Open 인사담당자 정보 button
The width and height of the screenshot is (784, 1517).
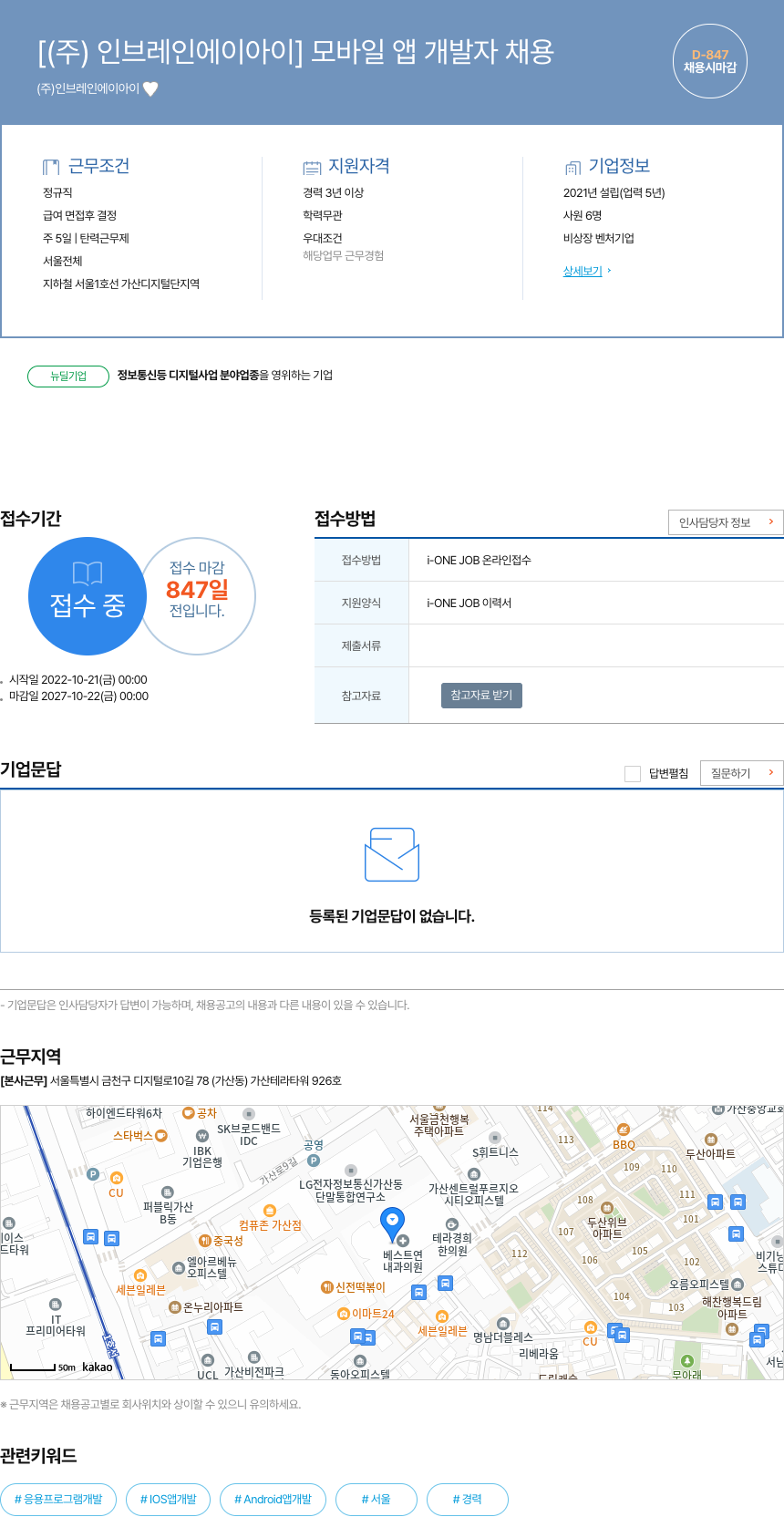pyautogui.click(x=726, y=522)
